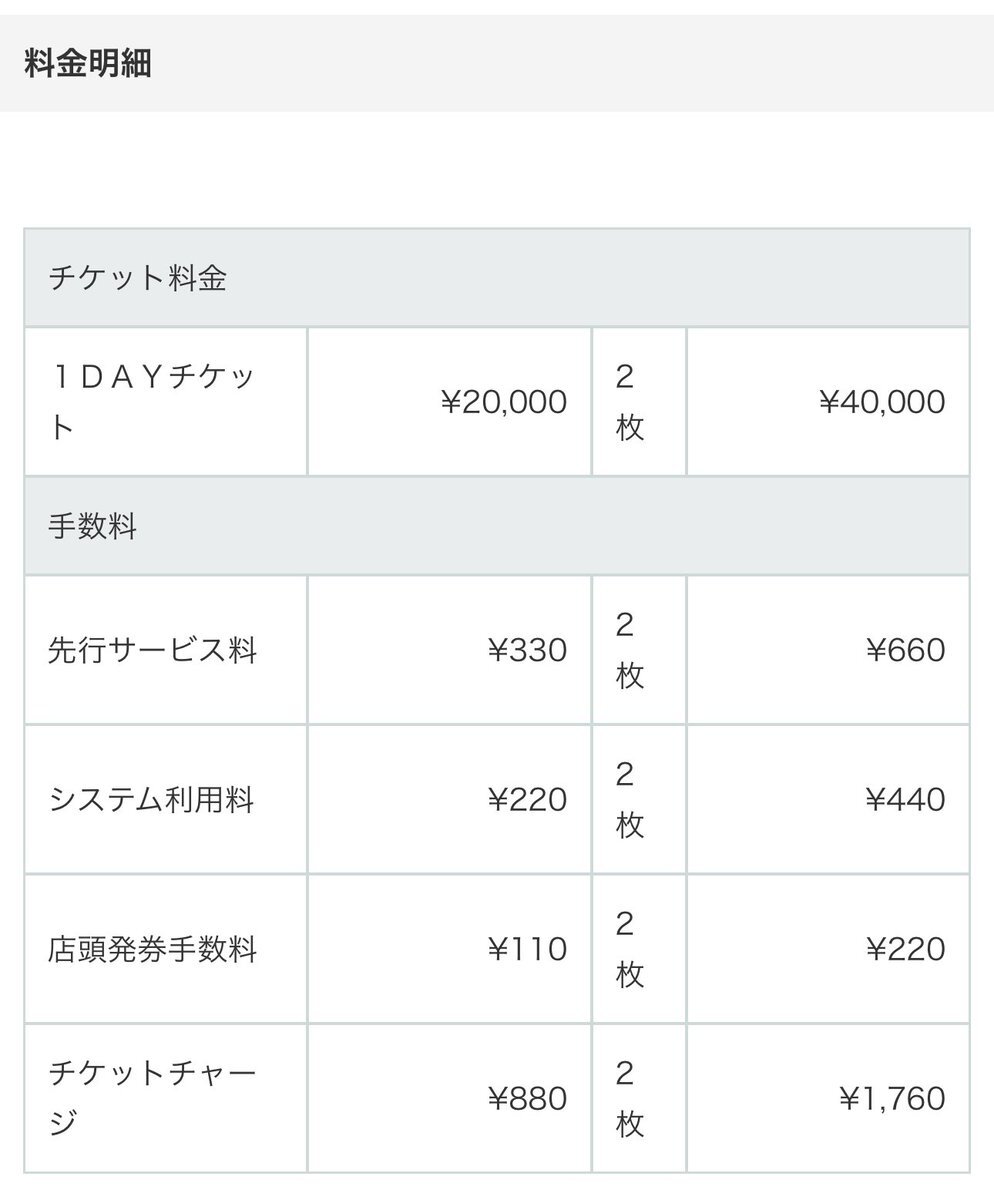Select the ¥20,000 unit price

504,402
